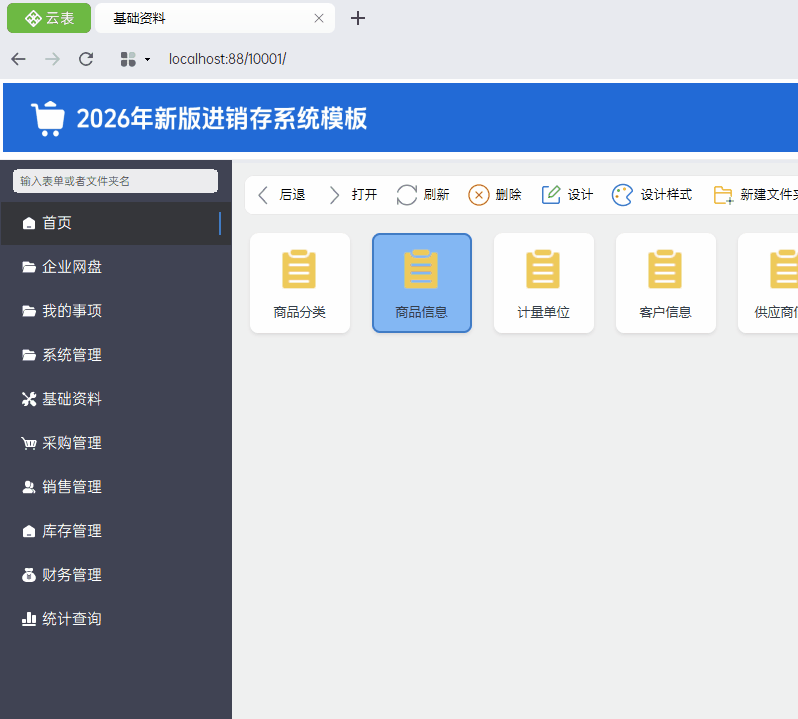
Task: Click the 设计 design toolbar button
Action: point(567,195)
